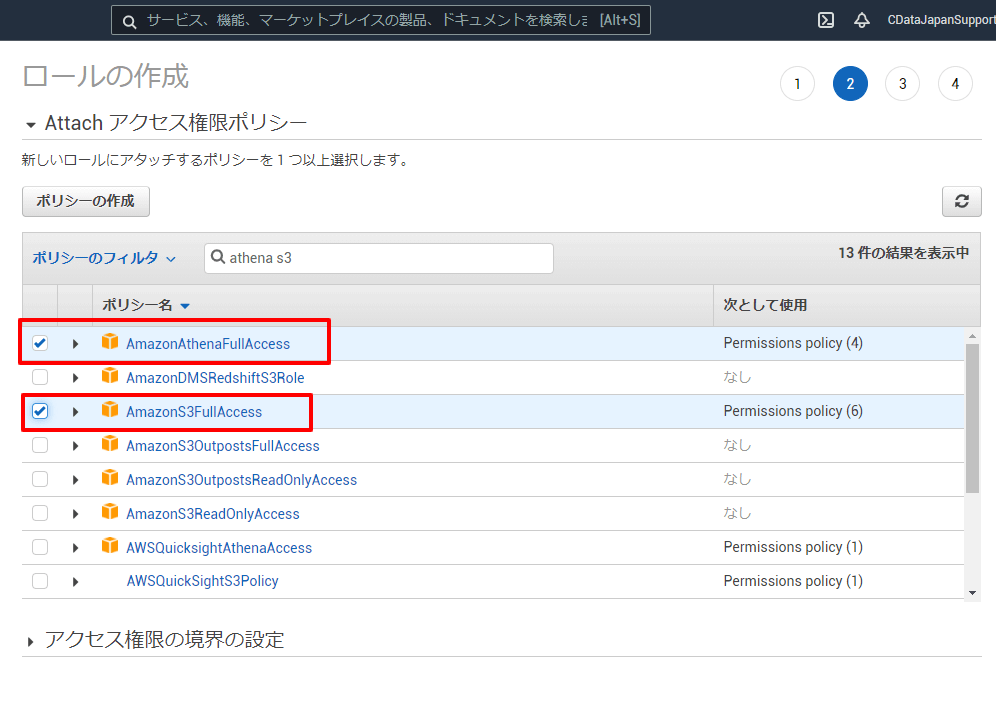Go to wizard step 4

pos(955,84)
